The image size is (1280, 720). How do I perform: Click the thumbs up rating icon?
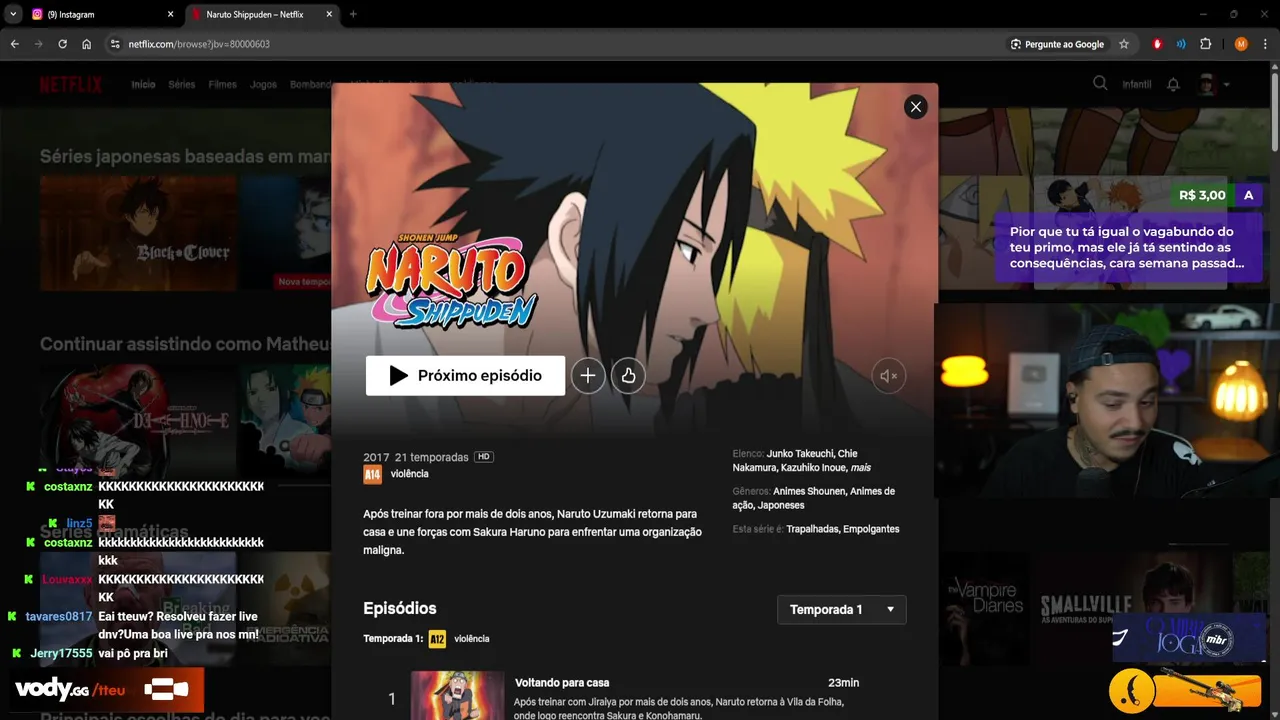click(x=628, y=376)
